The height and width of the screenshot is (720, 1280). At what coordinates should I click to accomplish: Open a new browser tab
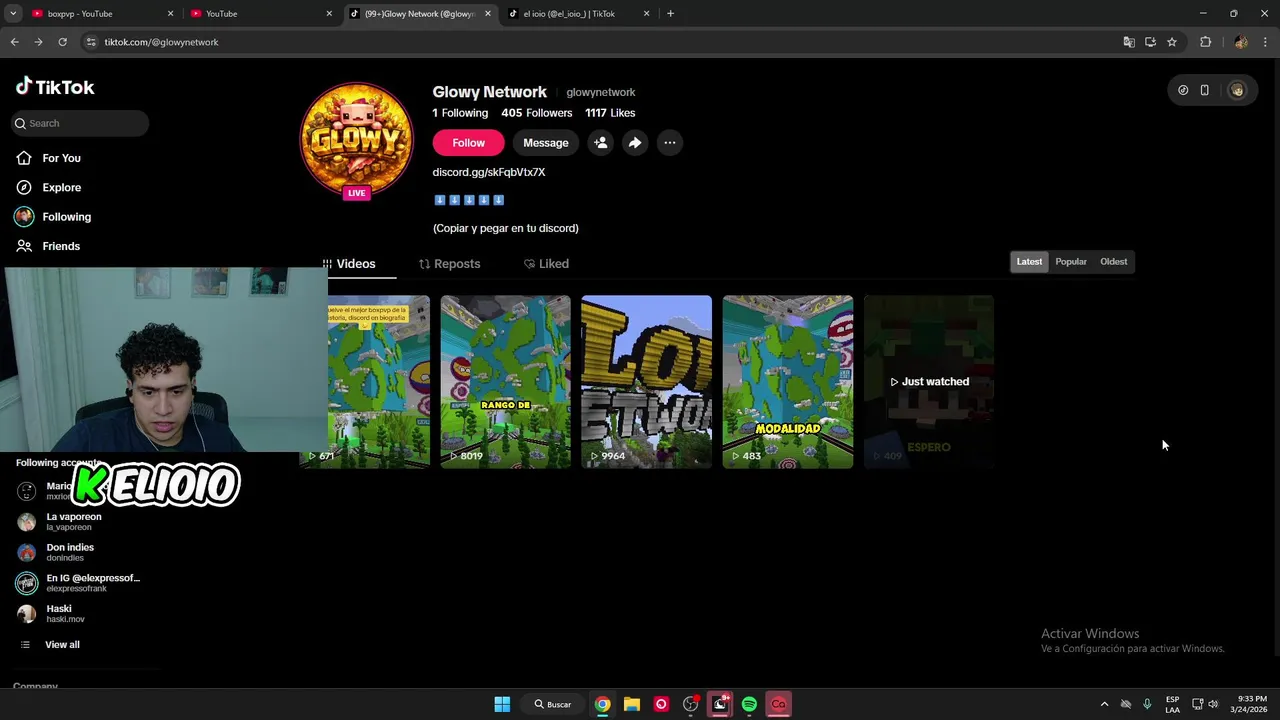pos(670,14)
